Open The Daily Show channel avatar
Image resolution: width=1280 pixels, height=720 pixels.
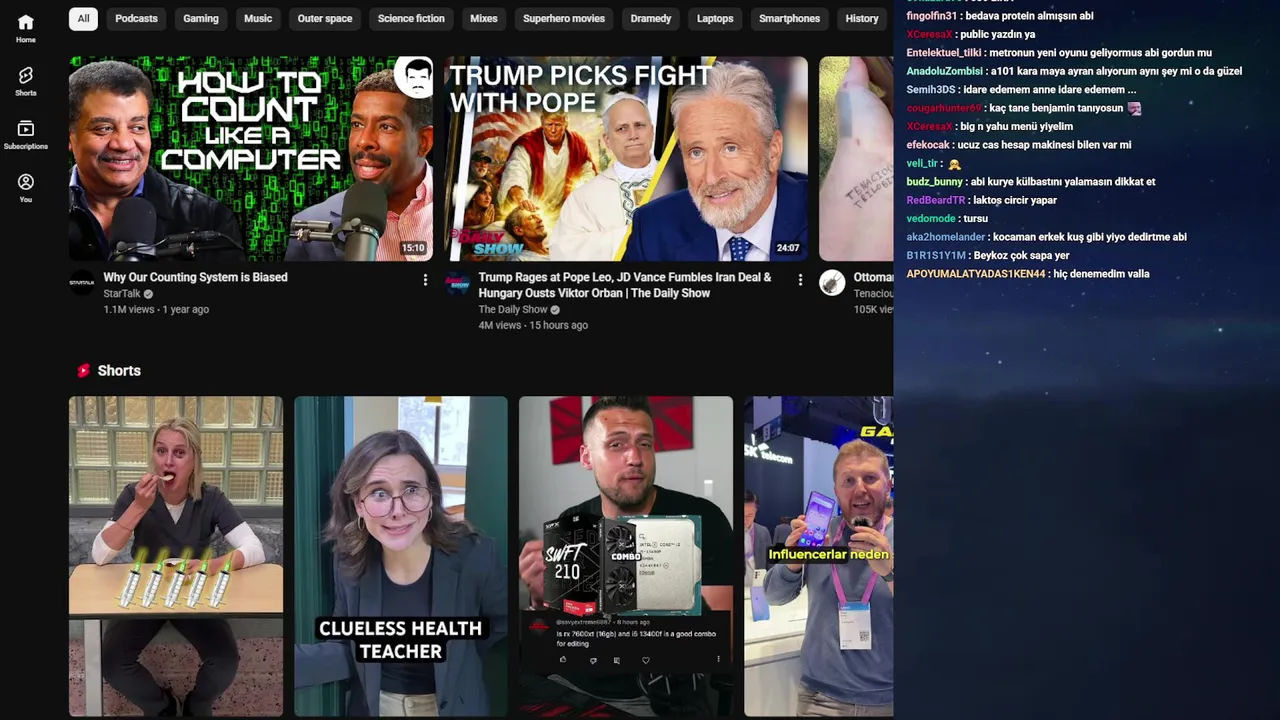pyautogui.click(x=458, y=282)
